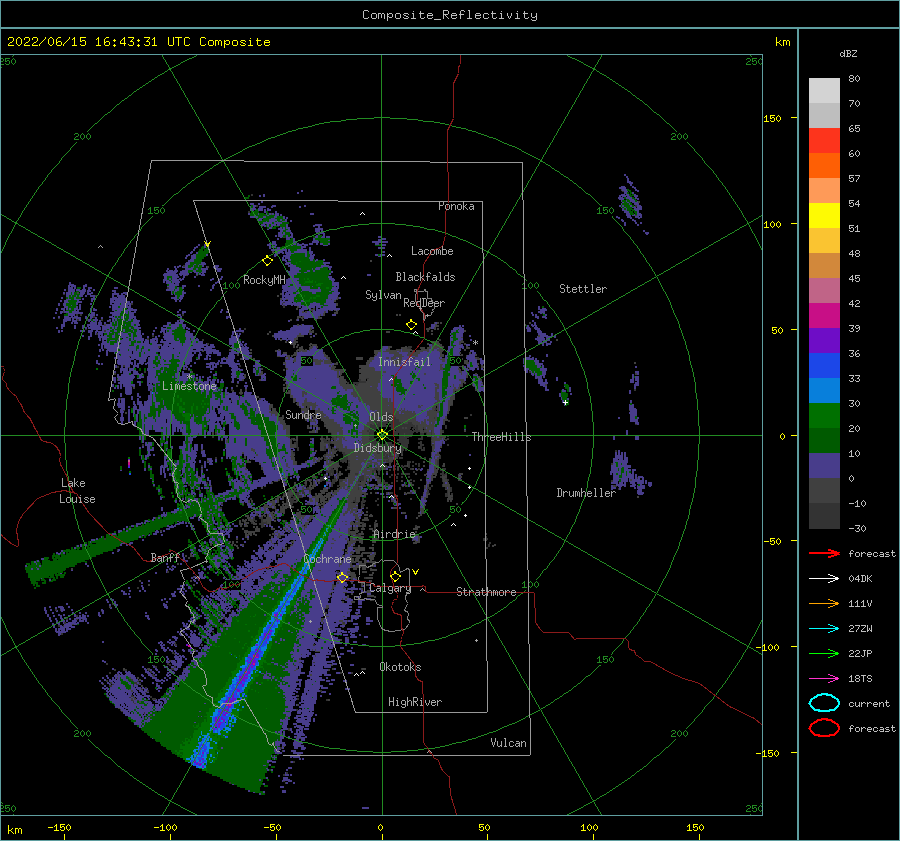This screenshot has width=900, height=841.
Task: Pick the red 65-60 dBZ swatch
Action: click(x=824, y=141)
